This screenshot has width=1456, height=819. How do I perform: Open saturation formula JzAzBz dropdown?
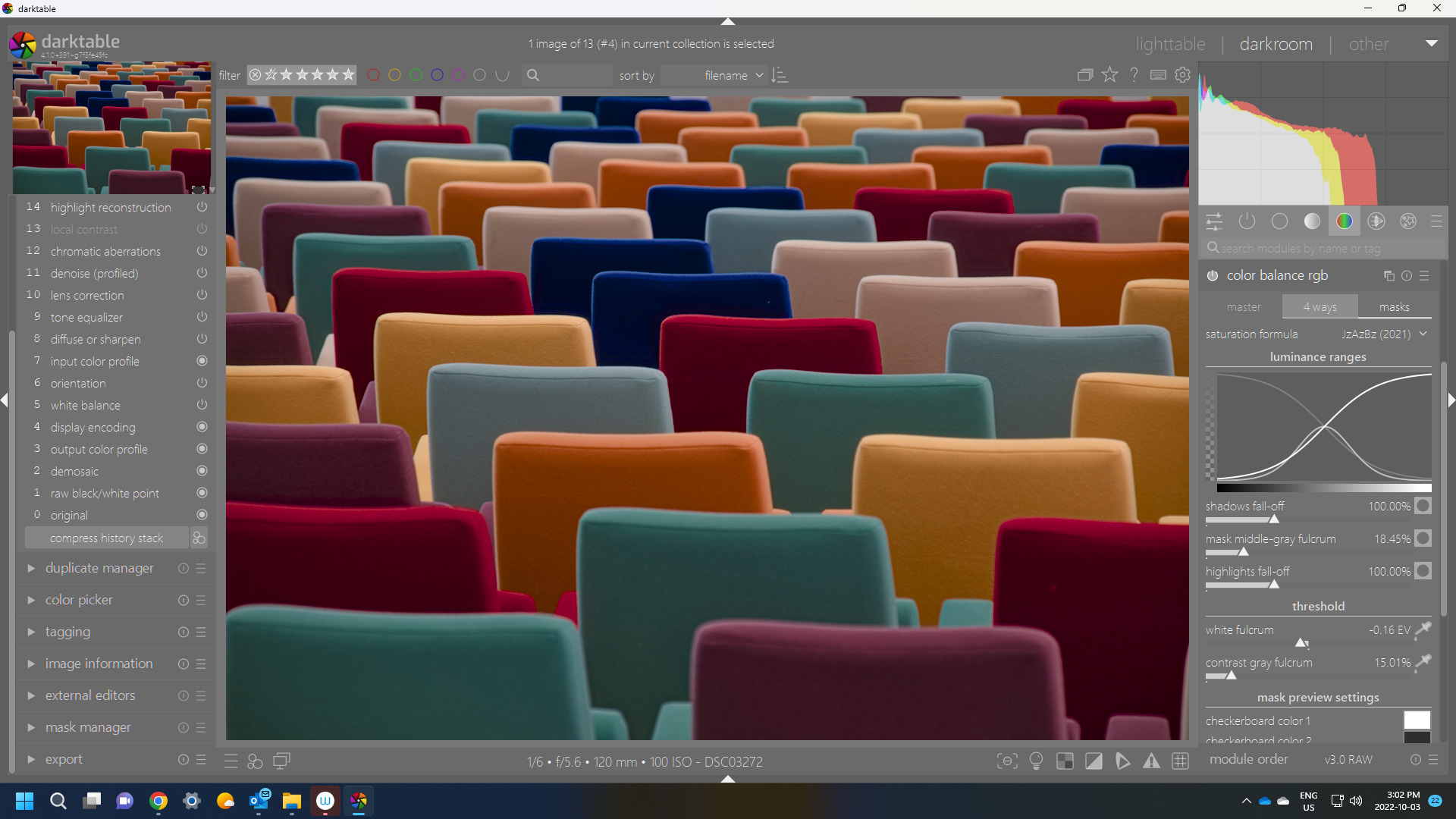pos(1384,334)
